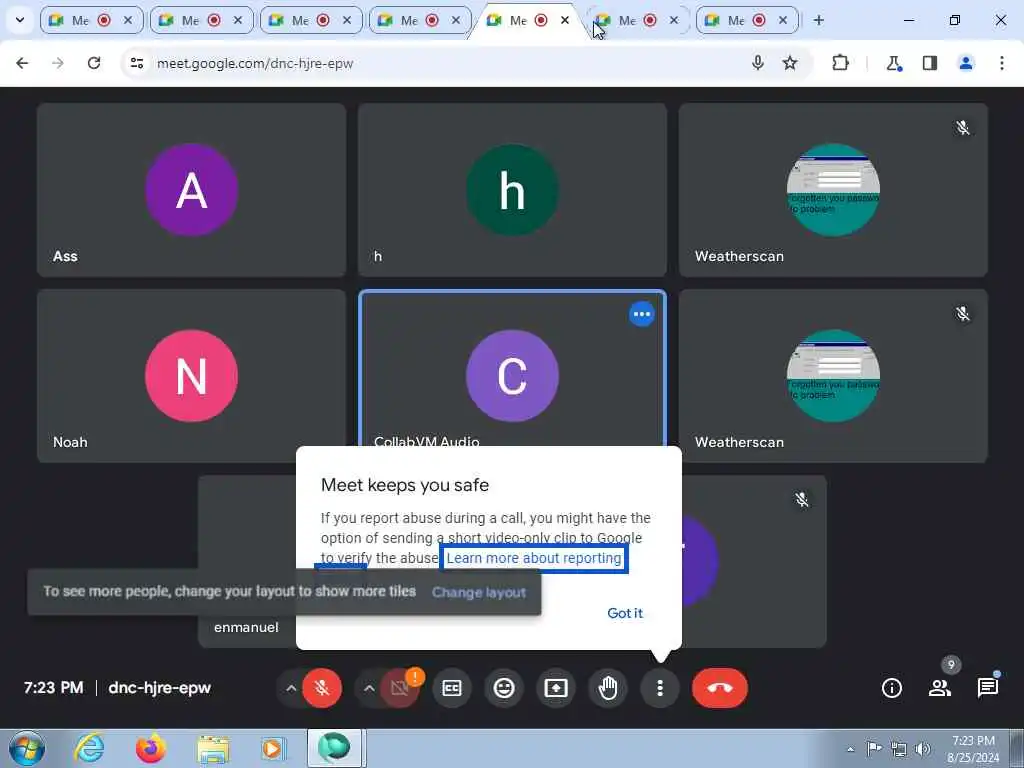
Task: Open Chrome profile avatar
Action: click(x=966, y=63)
